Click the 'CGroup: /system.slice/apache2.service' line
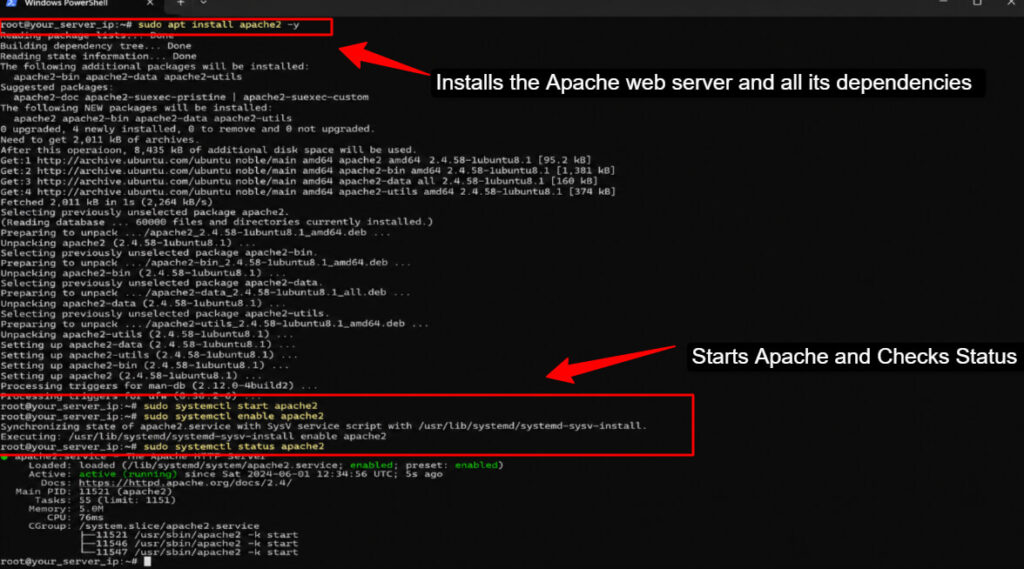The height and width of the screenshot is (569, 1024). tap(144, 526)
